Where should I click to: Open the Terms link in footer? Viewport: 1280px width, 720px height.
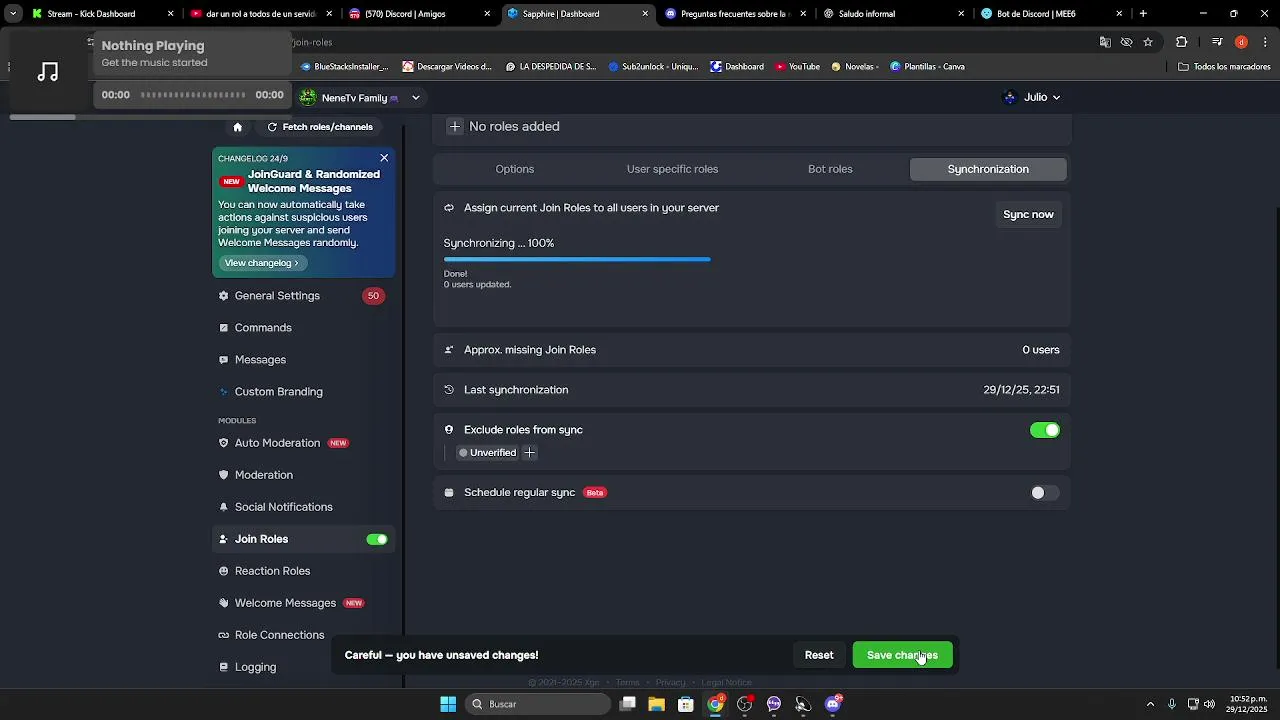click(x=627, y=683)
